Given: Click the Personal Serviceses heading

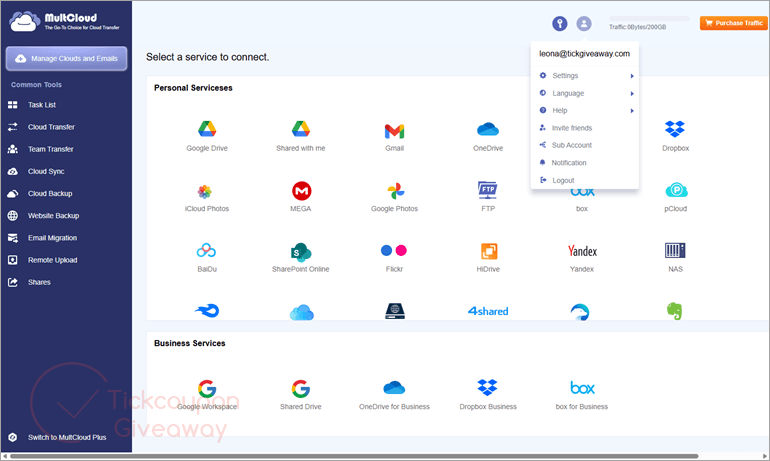Looking at the screenshot, I should pos(193,88).
